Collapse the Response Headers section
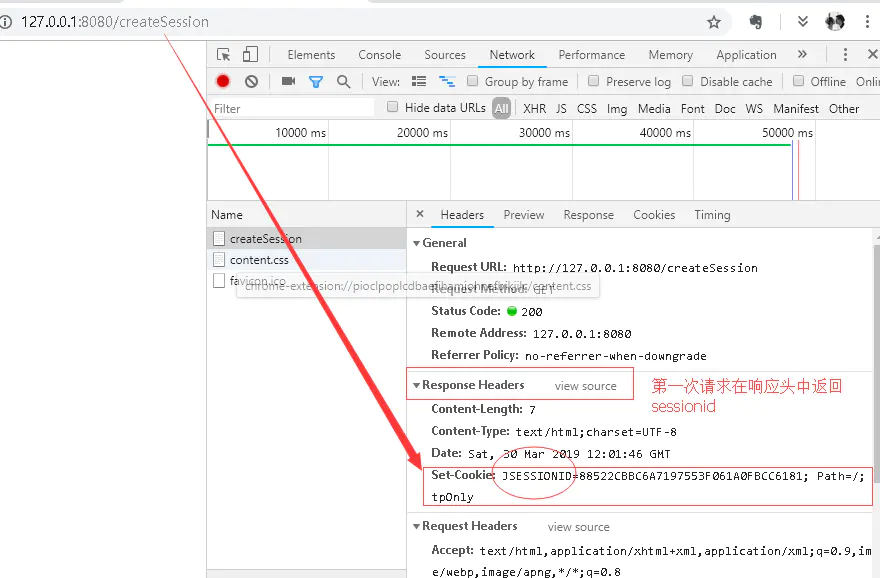This screenshot has width=880, height=578. coord(416,386)
